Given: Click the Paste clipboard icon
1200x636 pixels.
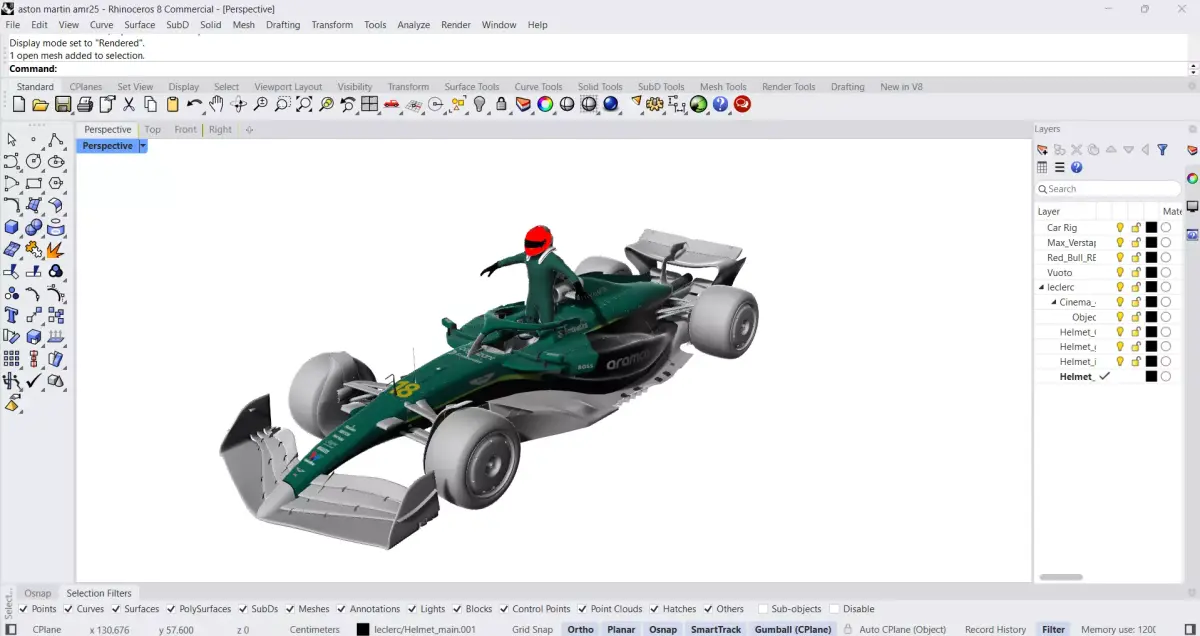Looking at the screenshot, I should [x=173, y=104].
